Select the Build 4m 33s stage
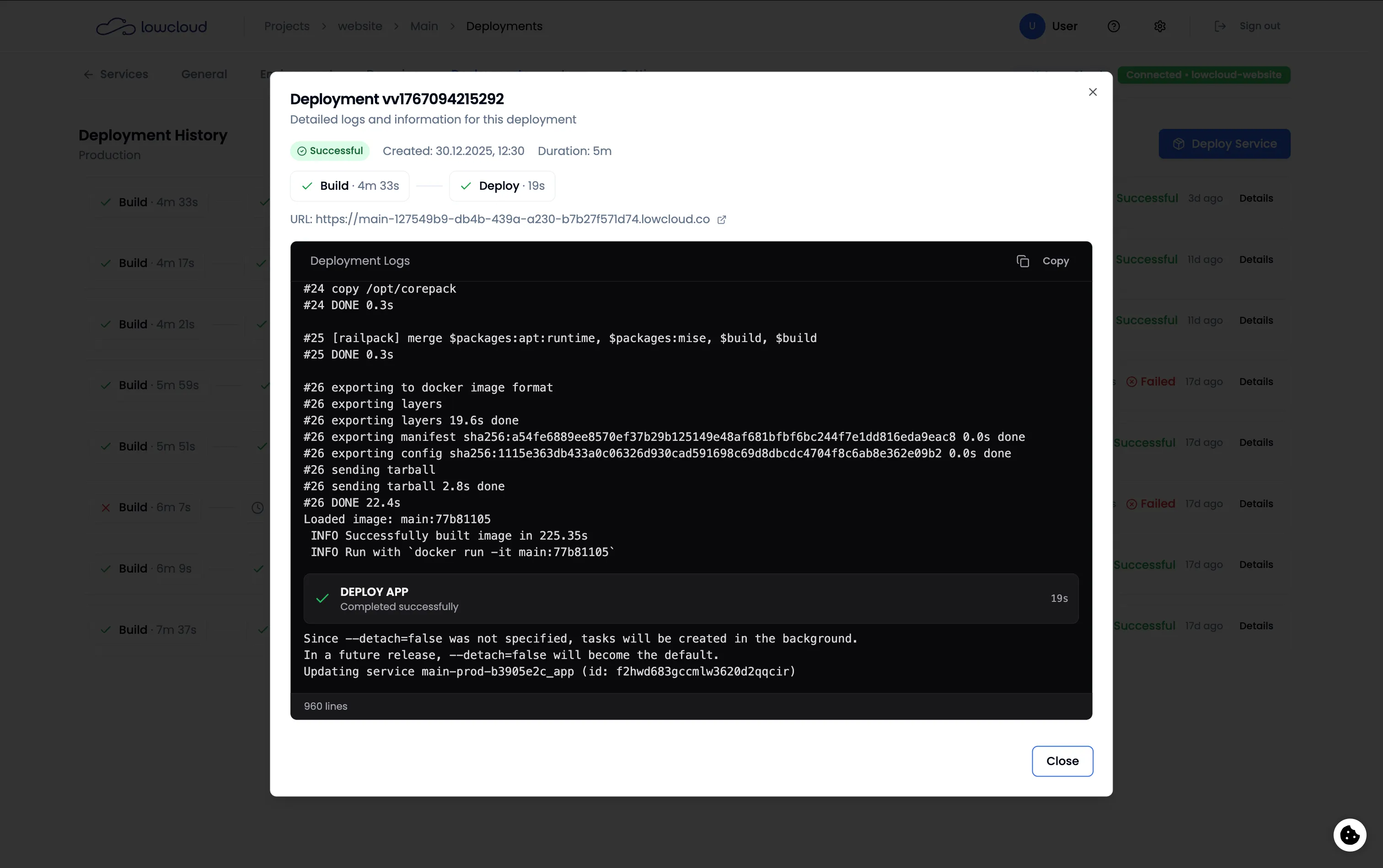Screen dimensions: 1383x868 [349, 186]
